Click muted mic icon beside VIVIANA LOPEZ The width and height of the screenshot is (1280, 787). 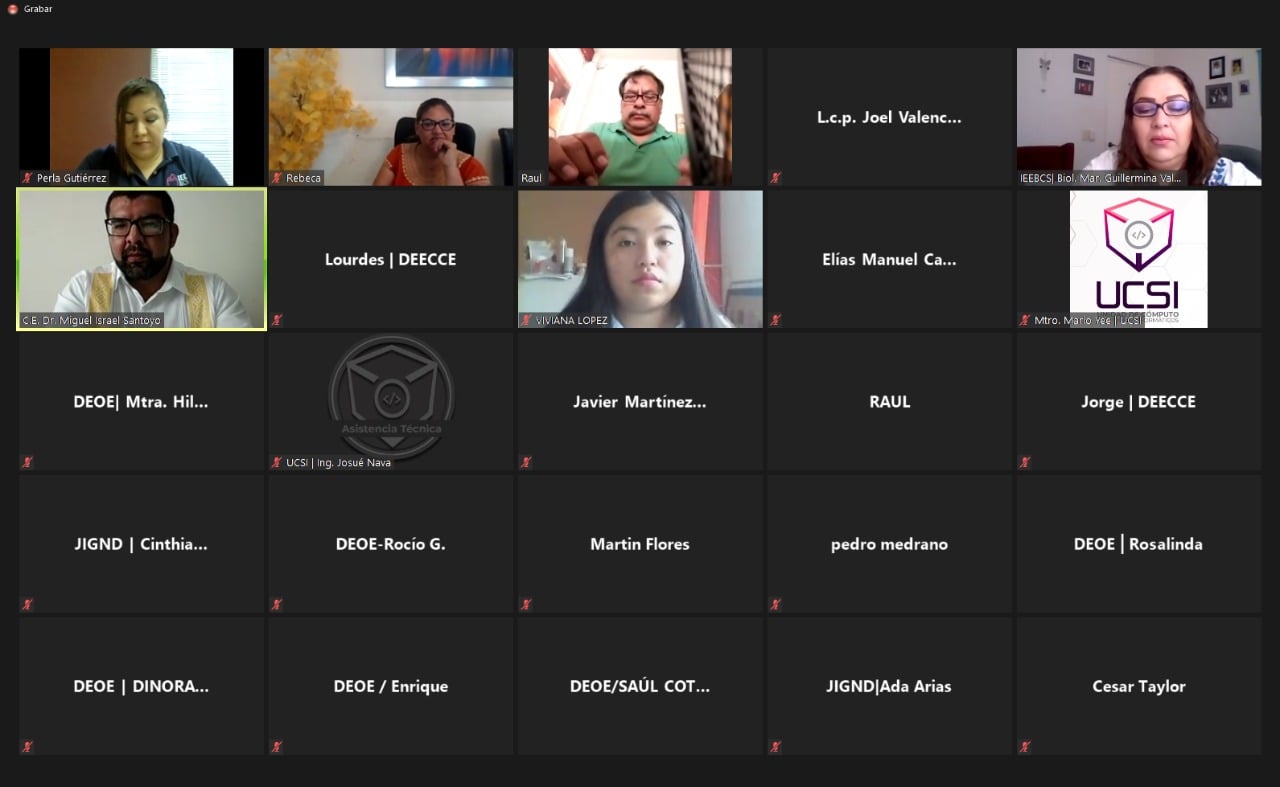coord(526,320)
